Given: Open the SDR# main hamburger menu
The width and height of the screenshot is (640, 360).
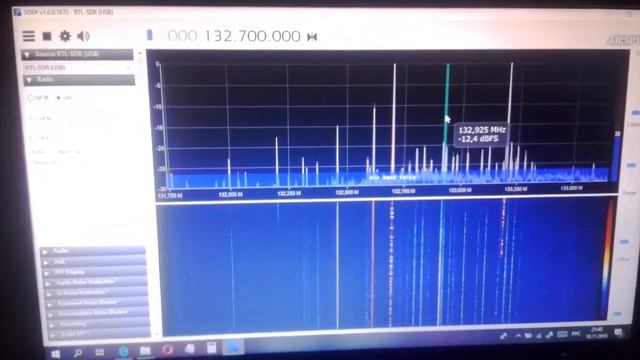Looking at the screenshot, I should 29,36.
